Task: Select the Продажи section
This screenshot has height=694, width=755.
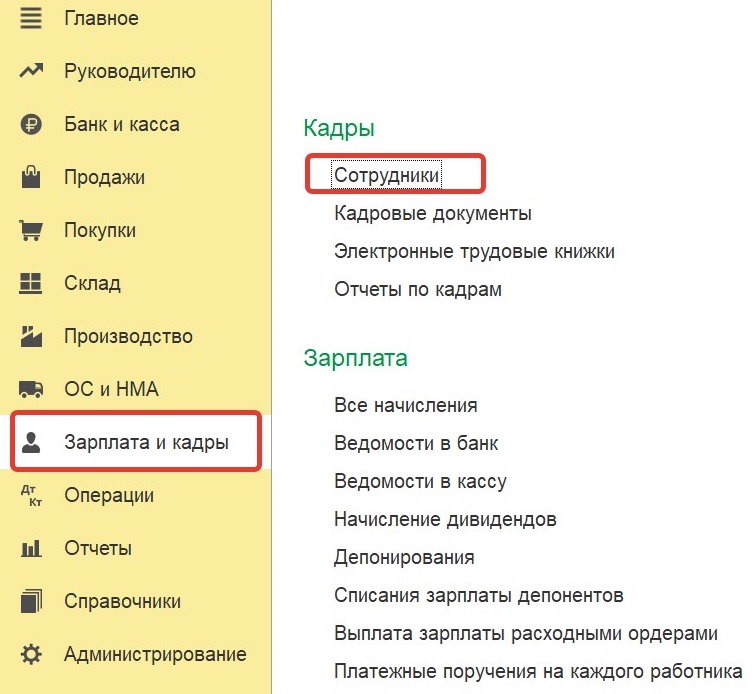Action: (x=104, y=177)
